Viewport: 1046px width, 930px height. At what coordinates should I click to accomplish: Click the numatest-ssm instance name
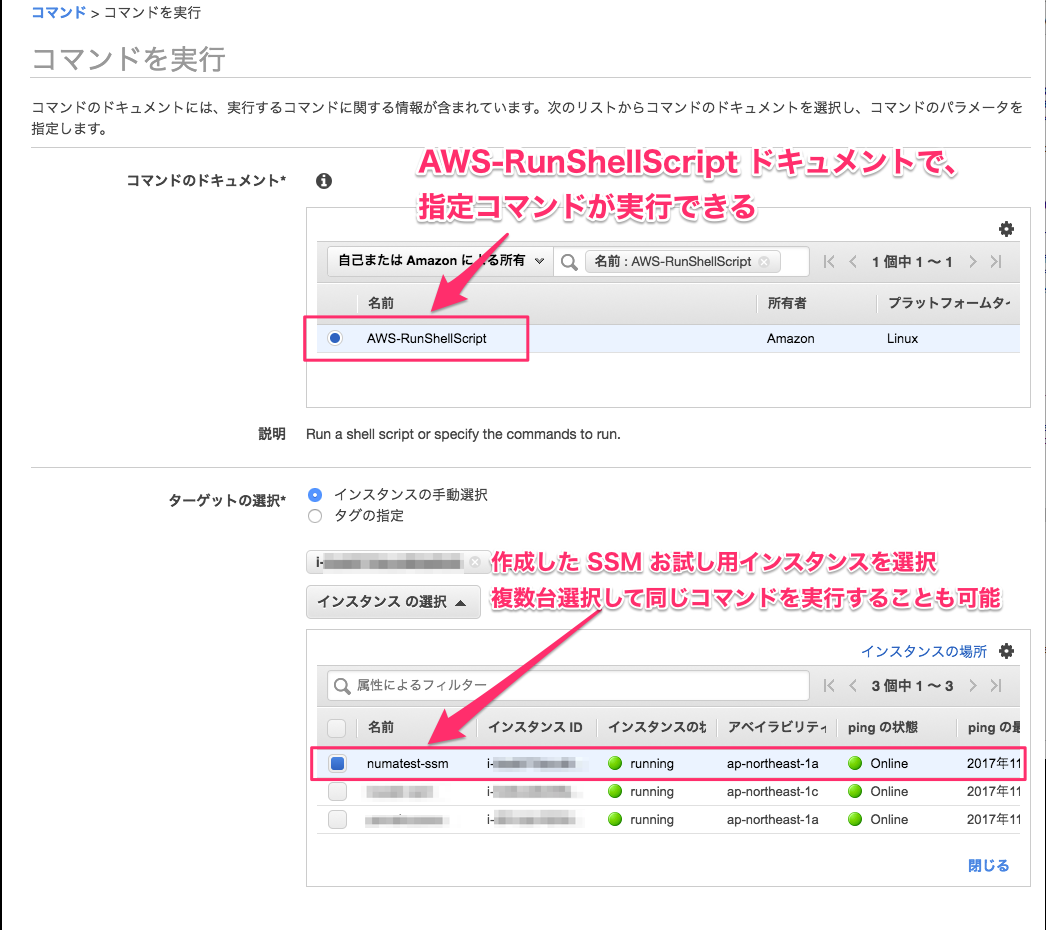[408, 763]
